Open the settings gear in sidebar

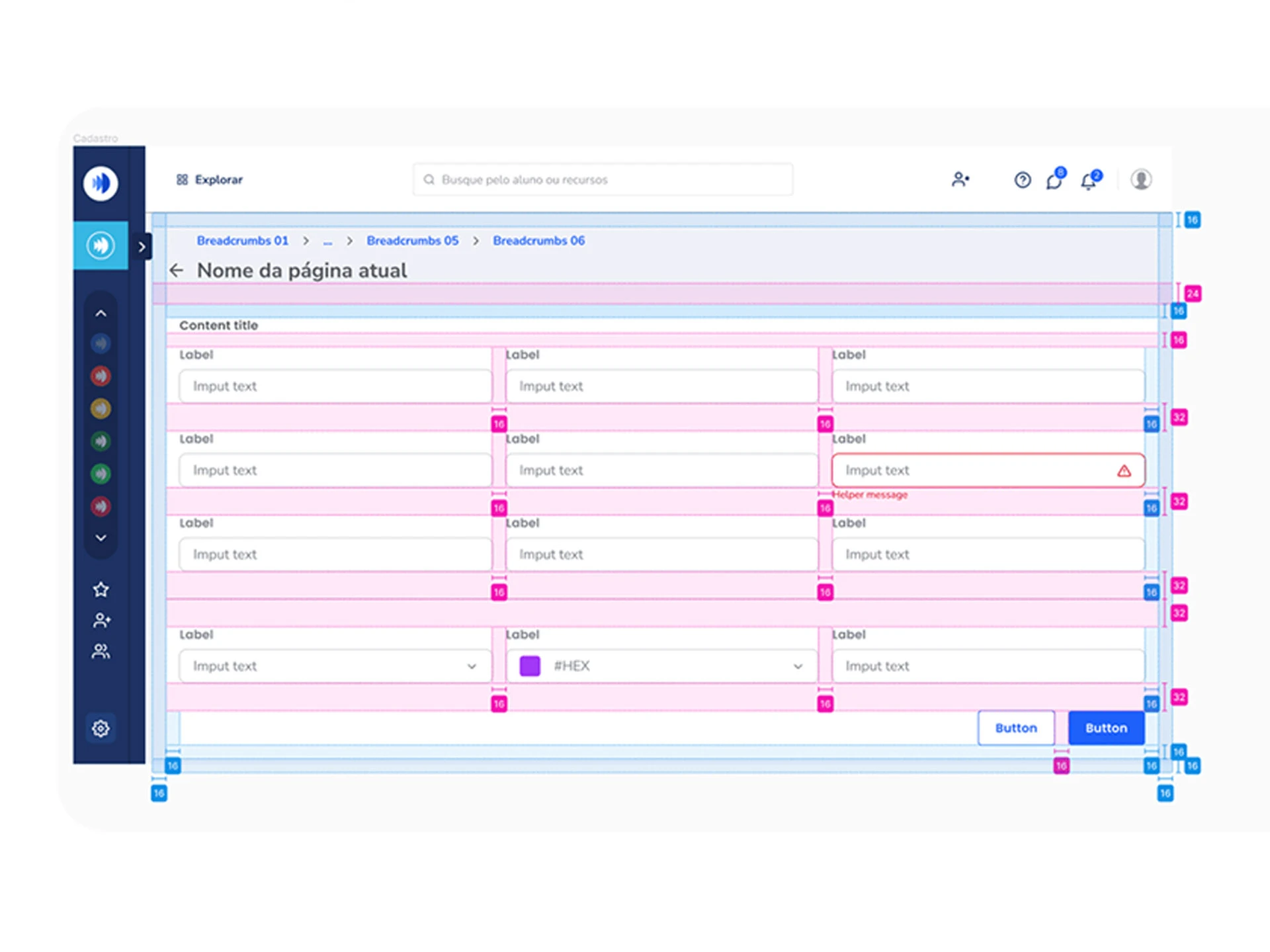101,728
